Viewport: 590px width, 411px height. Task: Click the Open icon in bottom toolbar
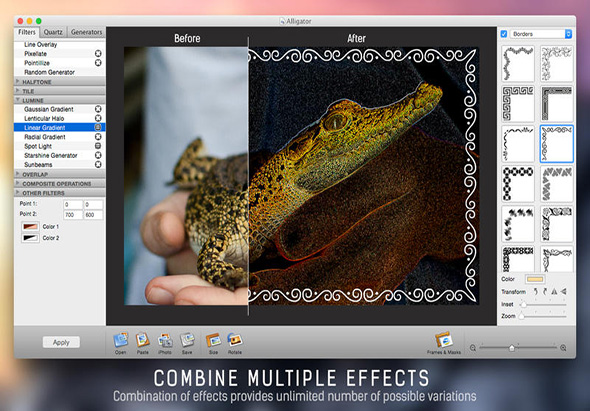pyautogui.click(x=120, y=340)
